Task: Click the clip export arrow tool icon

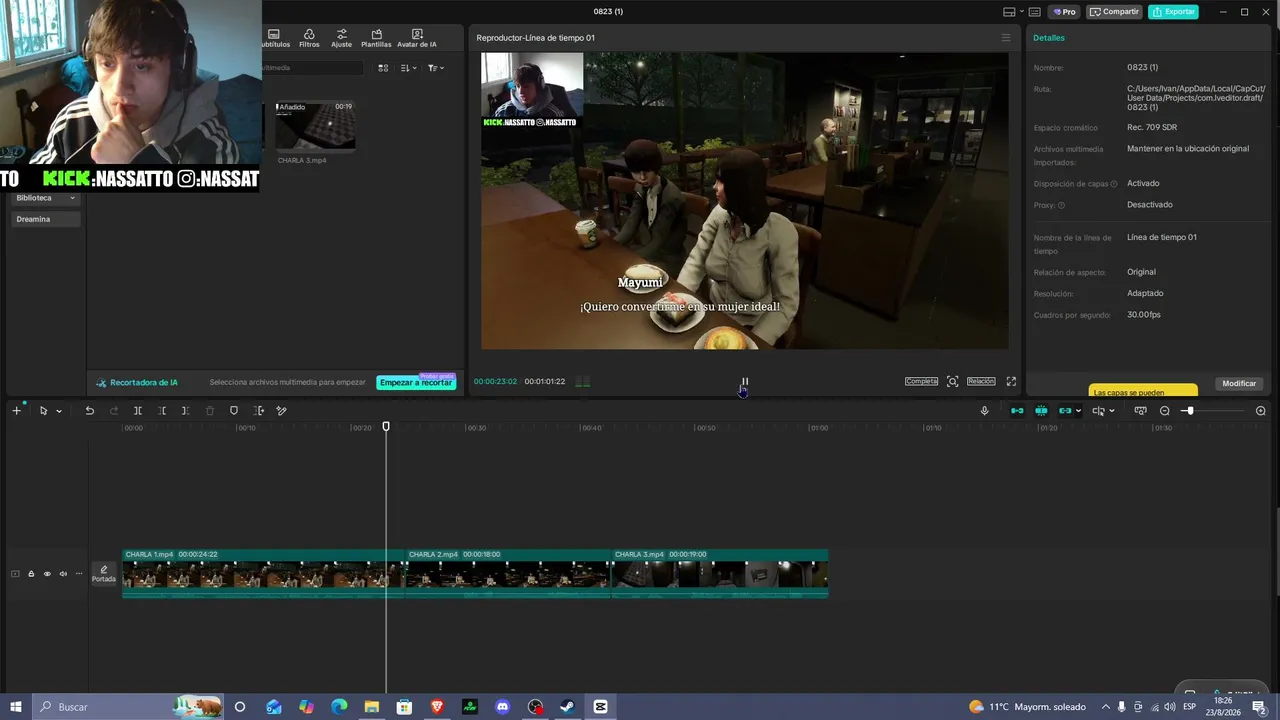Action: coord(259,411)
